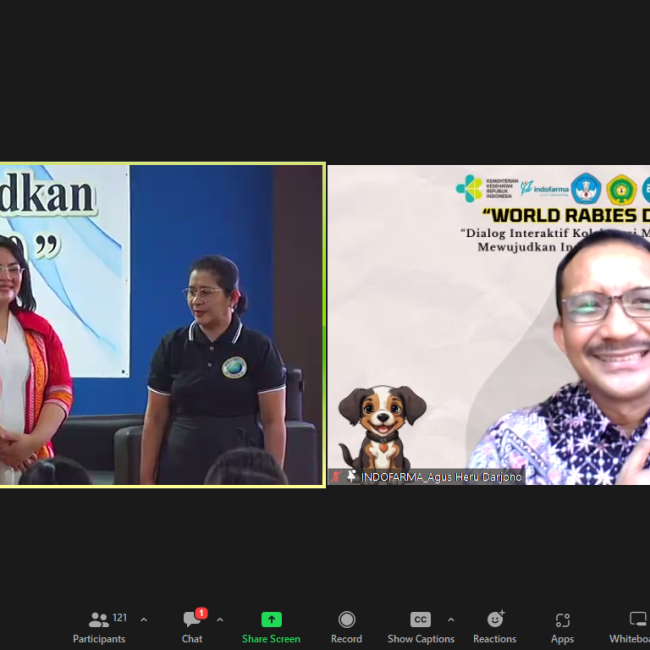Click the green Share Screen icon
The height and width of the screenshot is (650, 650).
[271, 620]
